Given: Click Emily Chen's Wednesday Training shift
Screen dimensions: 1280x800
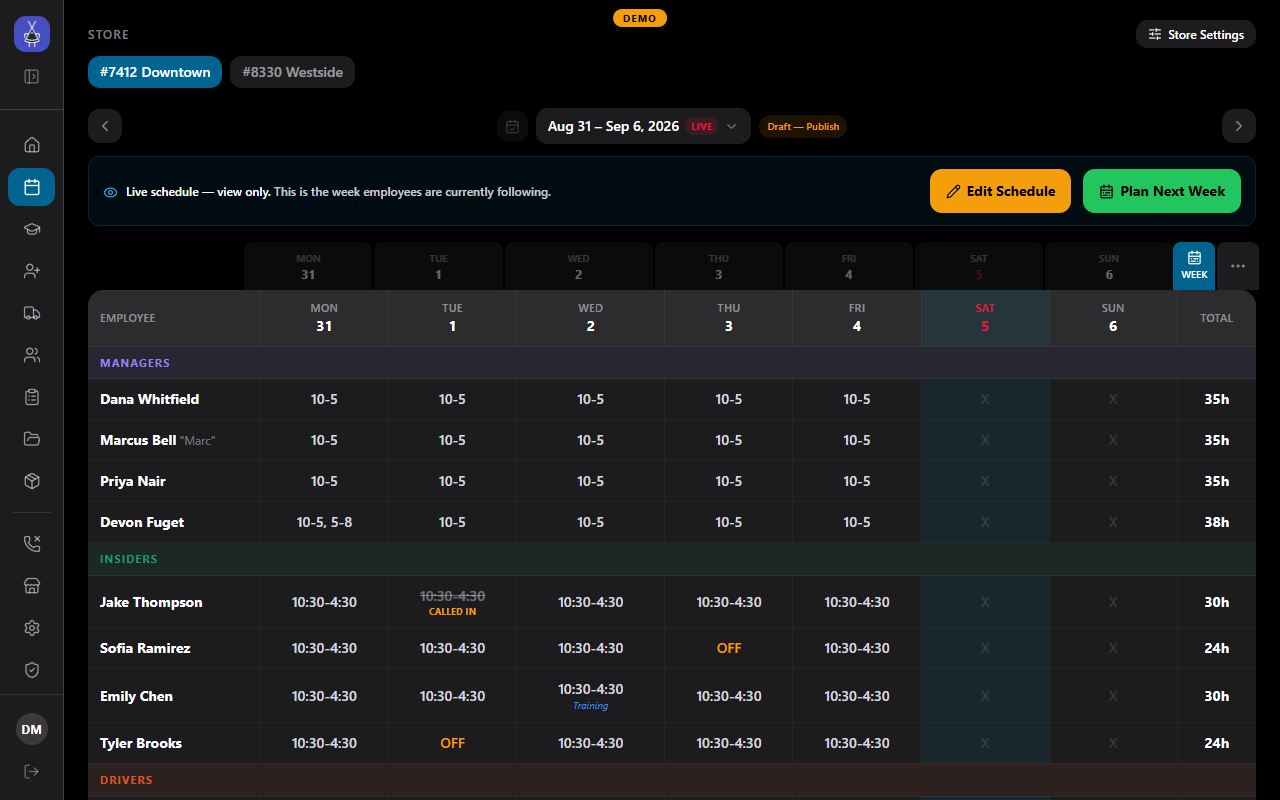Looking at the screenshot, I should click(x=591, y=696).
